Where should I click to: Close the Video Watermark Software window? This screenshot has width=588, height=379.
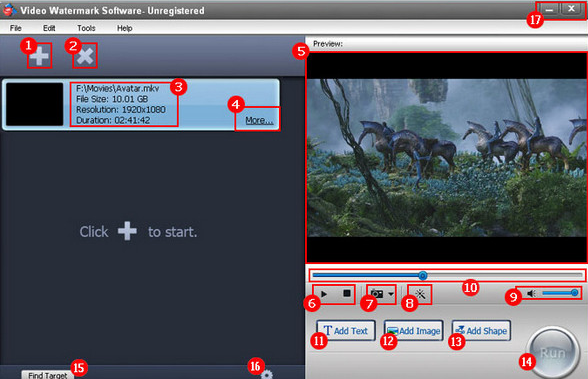(571, 9)
